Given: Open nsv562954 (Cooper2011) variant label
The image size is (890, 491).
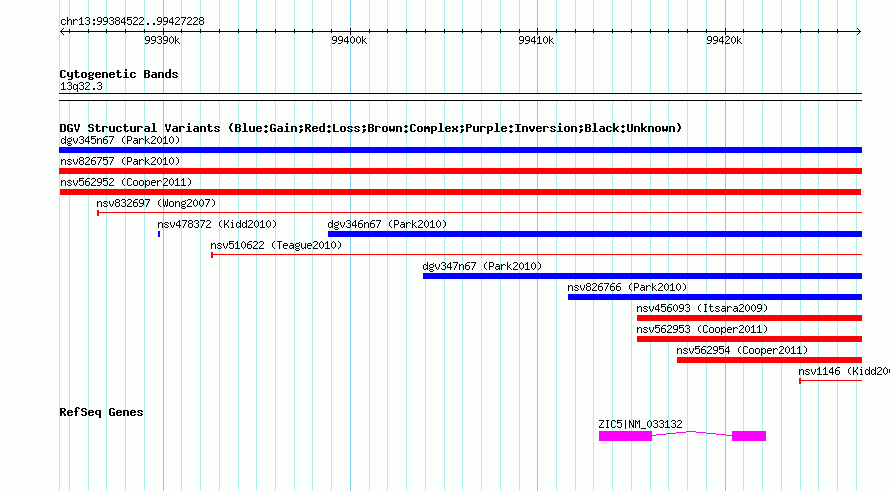Looking at the screenshot, I should 742,350.
